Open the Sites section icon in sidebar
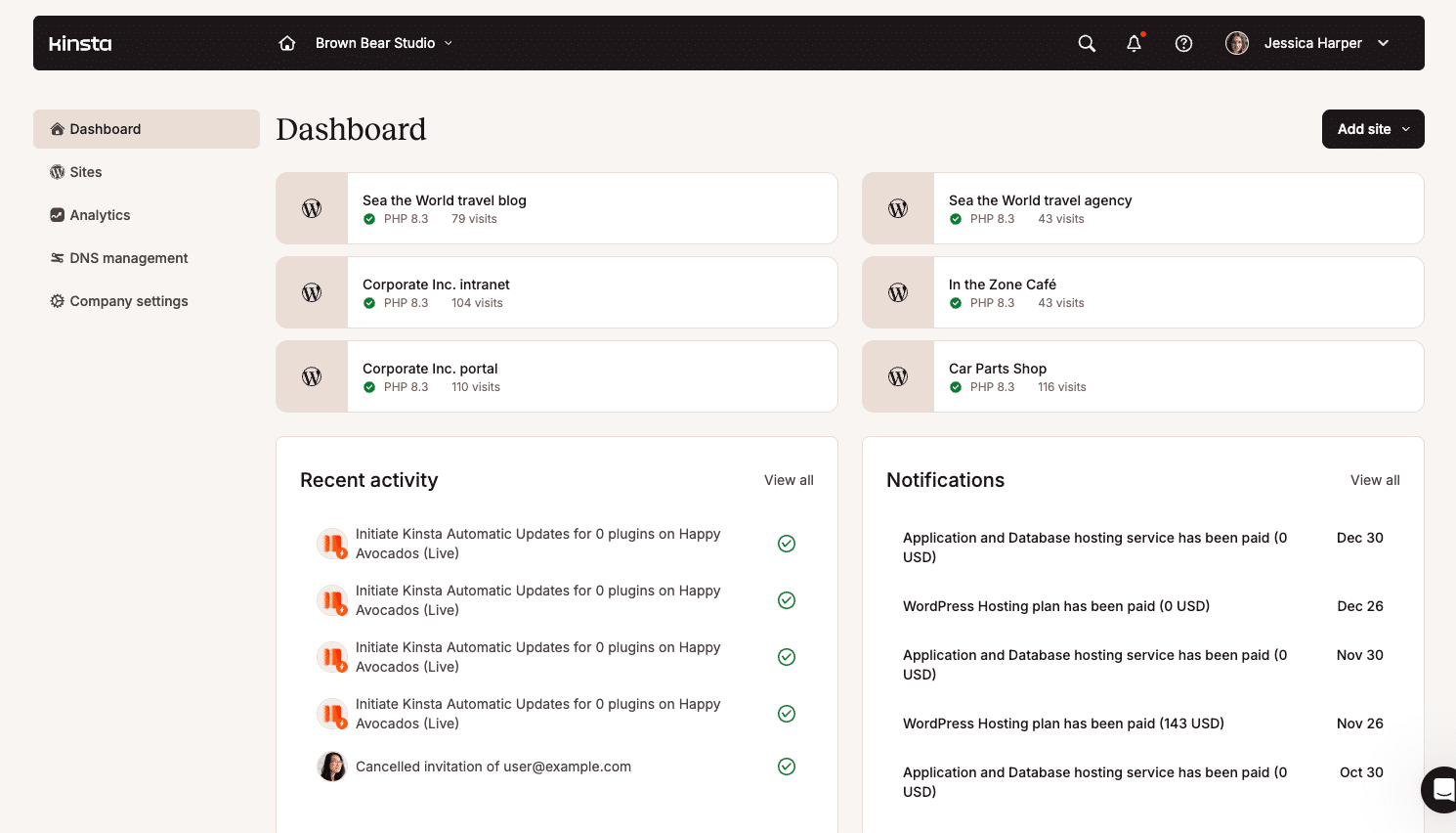The image size is (1456, 833). 58,172
